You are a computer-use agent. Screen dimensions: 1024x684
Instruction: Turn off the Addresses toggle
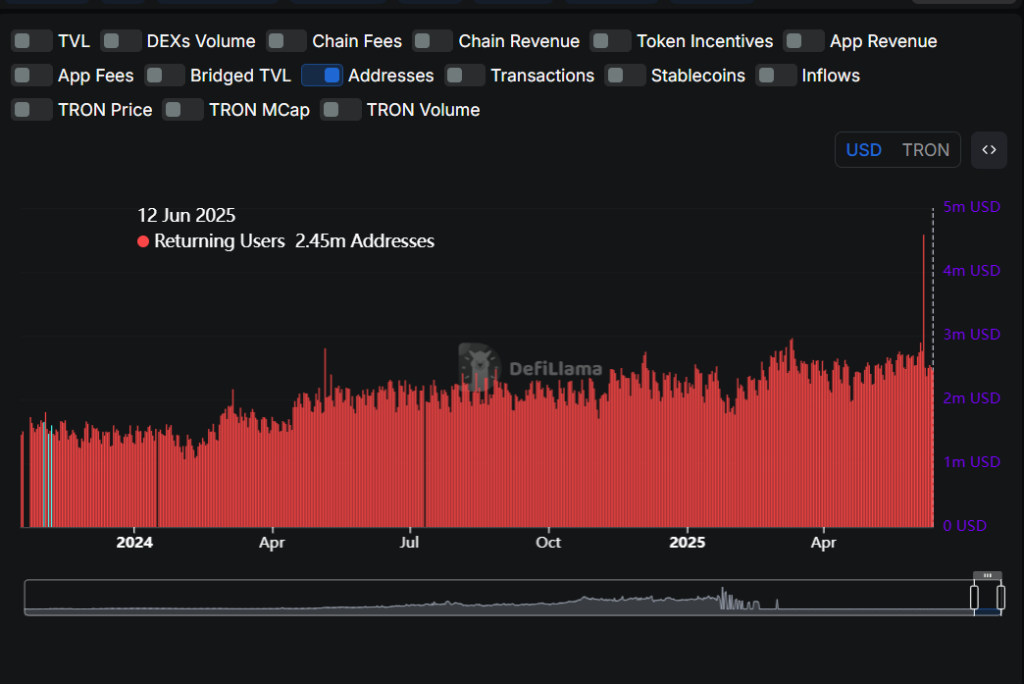point(322,76)
